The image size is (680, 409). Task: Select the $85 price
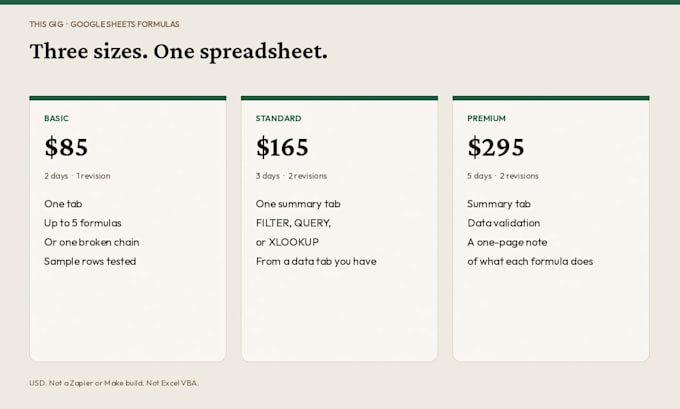click(x=66, y=147)
